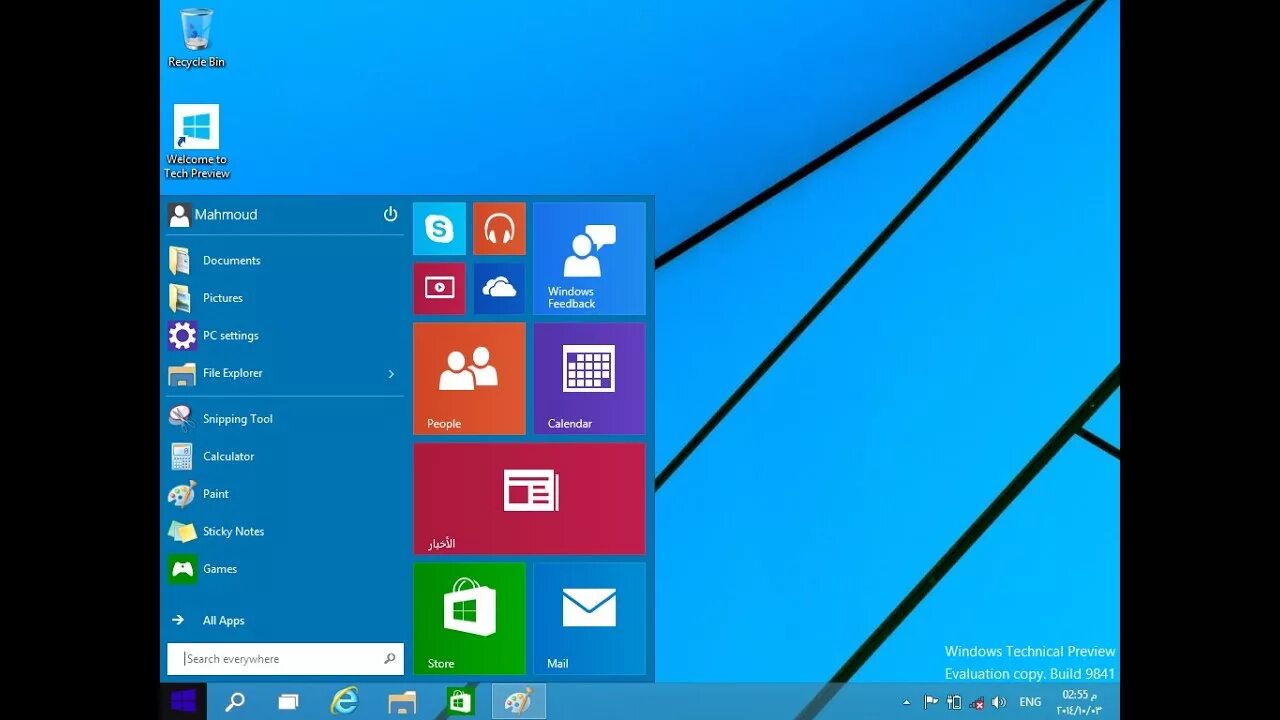Screen dimensions: 1280x720
Task: Launch Paint from Start menu
Action: [285, 494]
